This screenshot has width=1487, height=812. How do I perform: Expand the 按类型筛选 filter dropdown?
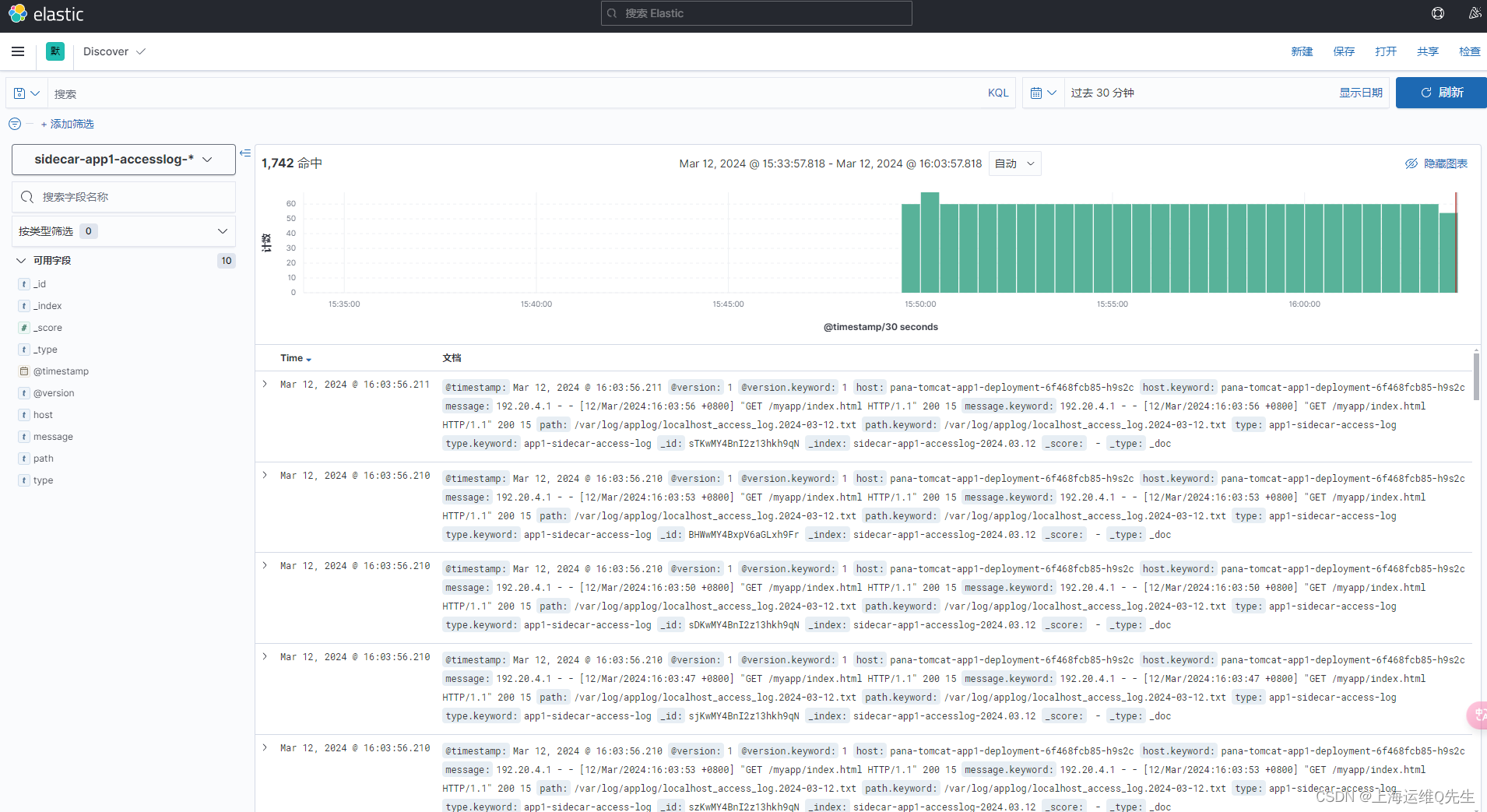click(x=124, y=231)
